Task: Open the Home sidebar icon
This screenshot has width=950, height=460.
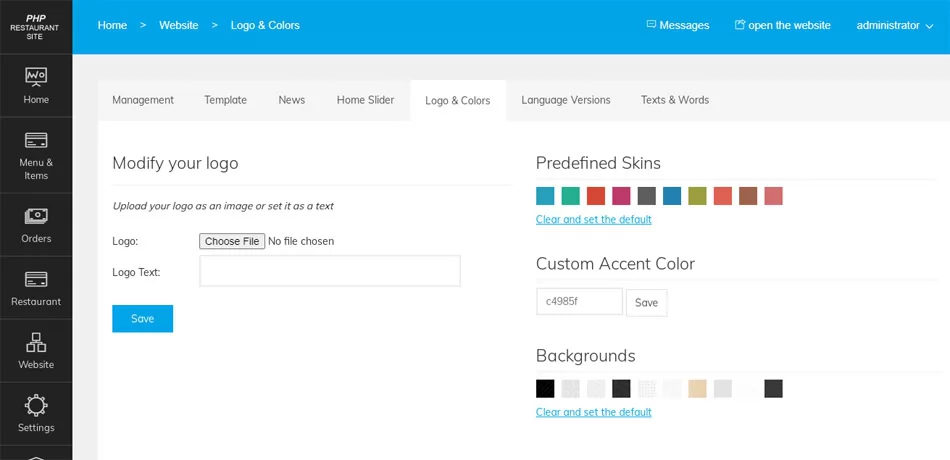Action: pos(36,78)
